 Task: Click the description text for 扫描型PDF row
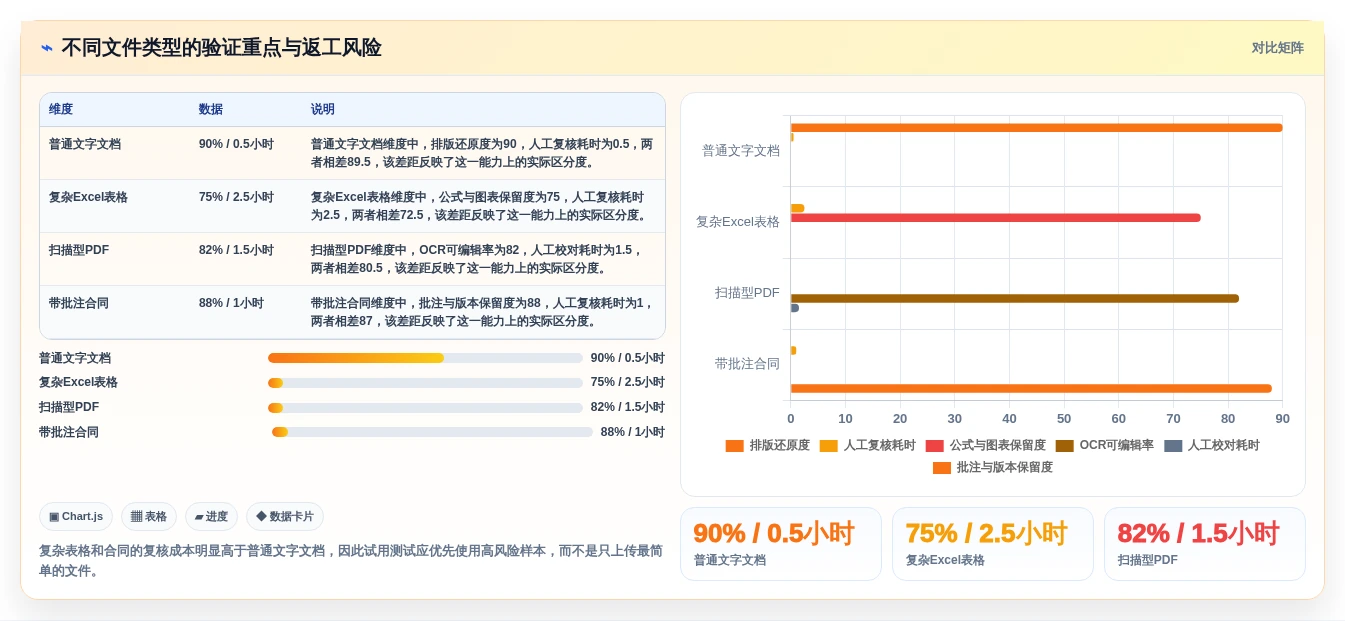477,259
